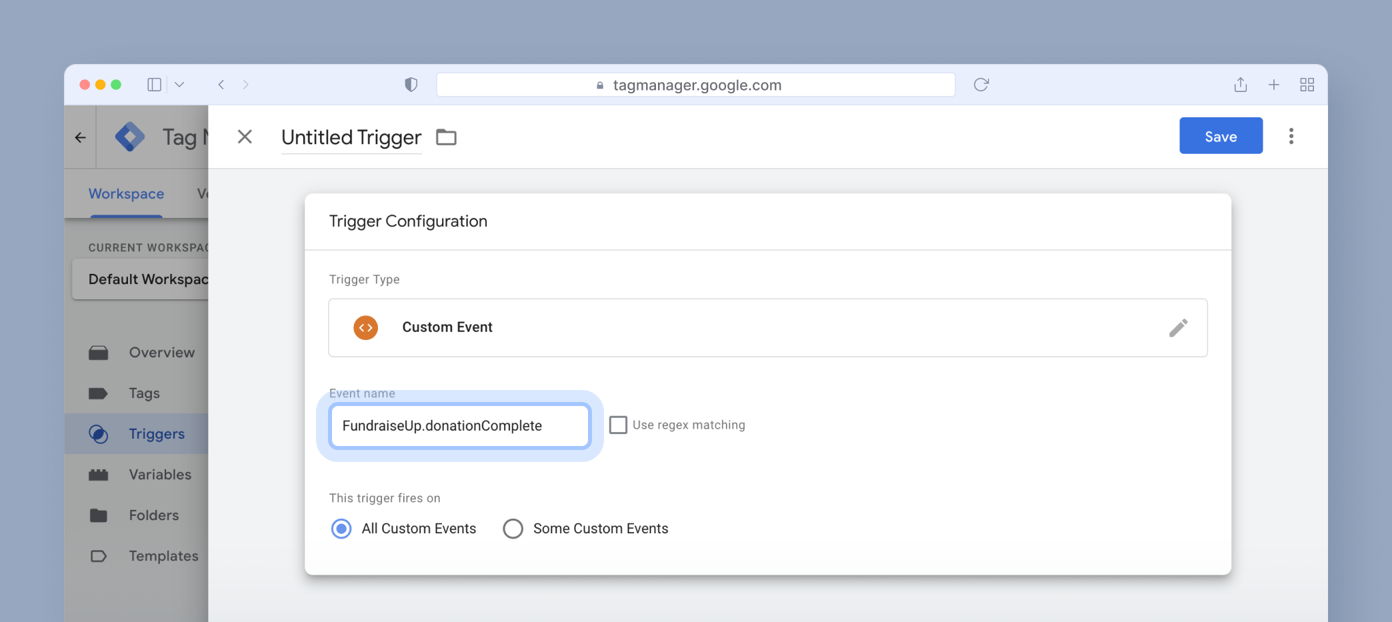Open the folder icon next to Untitled Trigger
The height and width of the screenshot is (622, 1392).
pos(445,137)
